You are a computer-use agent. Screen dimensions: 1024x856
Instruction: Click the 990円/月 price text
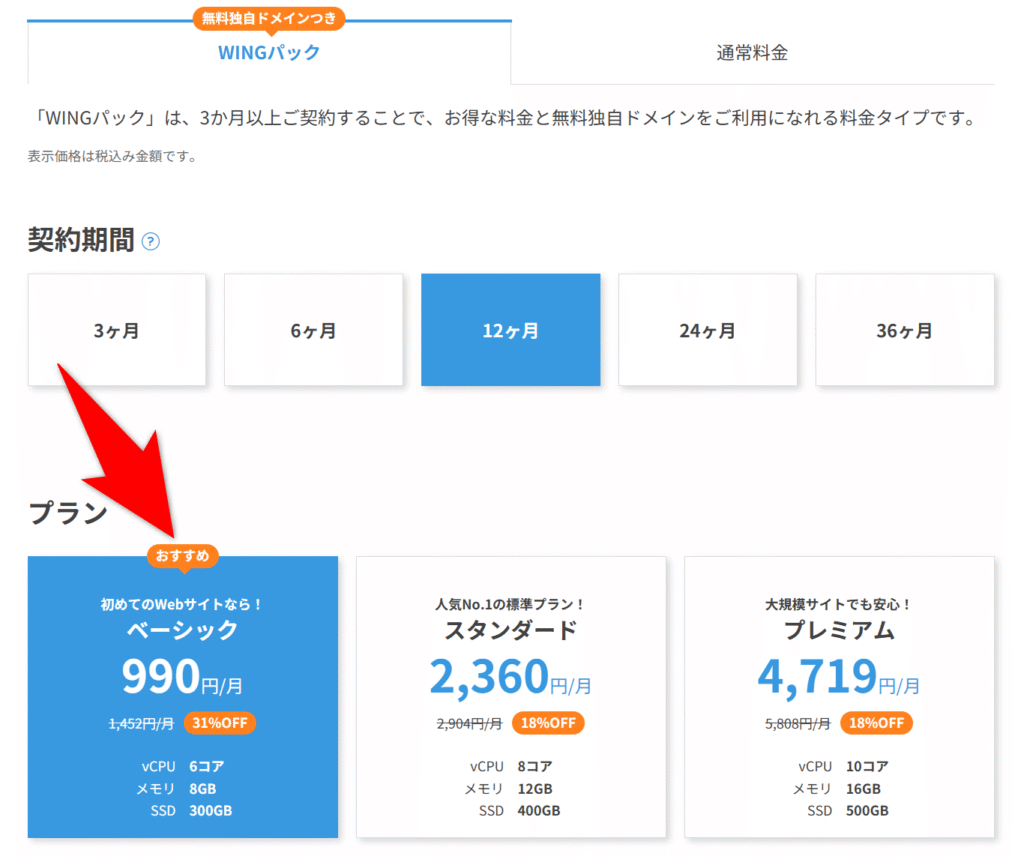[x=182, y=678]
